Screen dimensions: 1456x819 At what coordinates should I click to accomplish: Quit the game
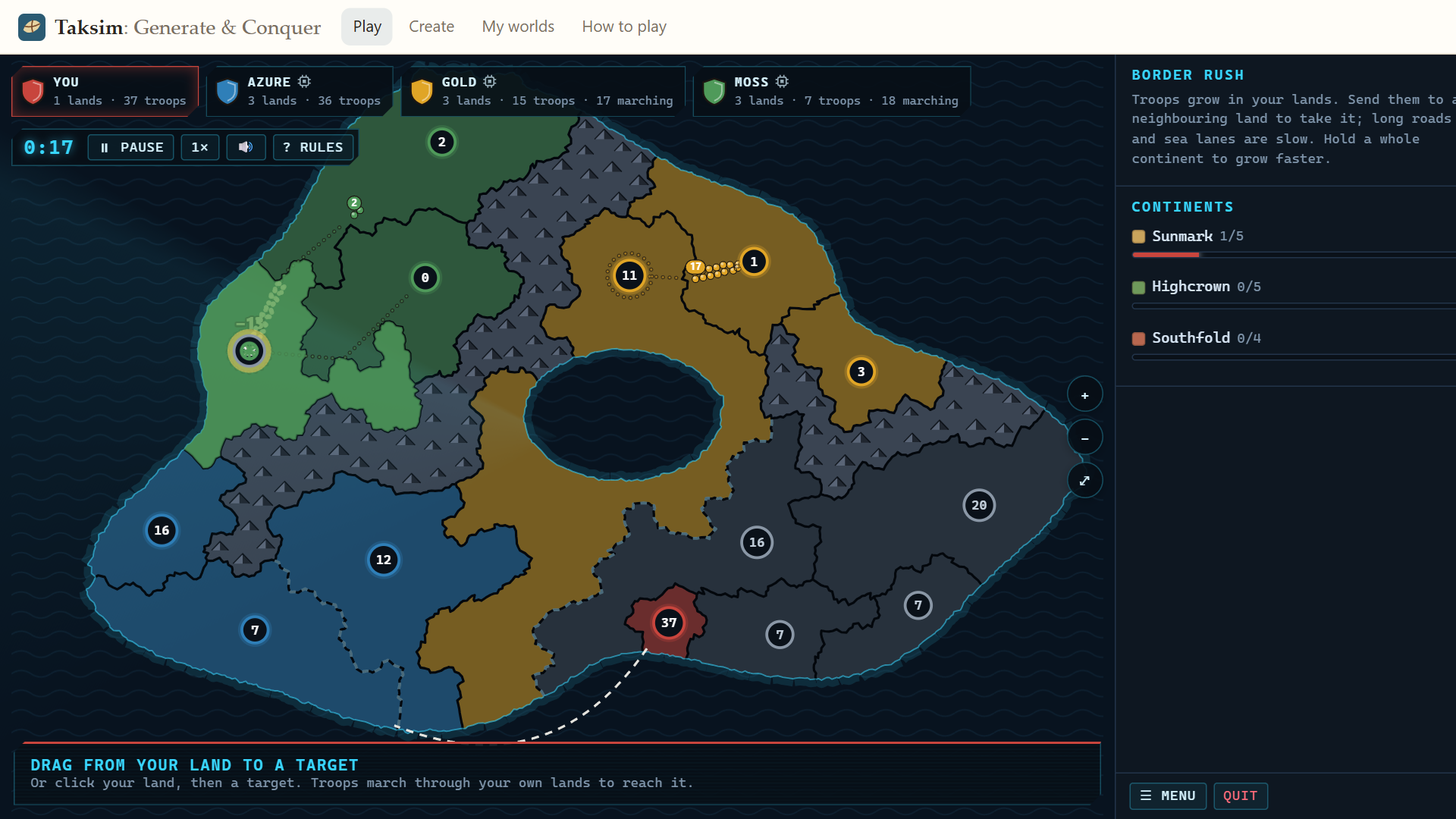point(1241,795)
